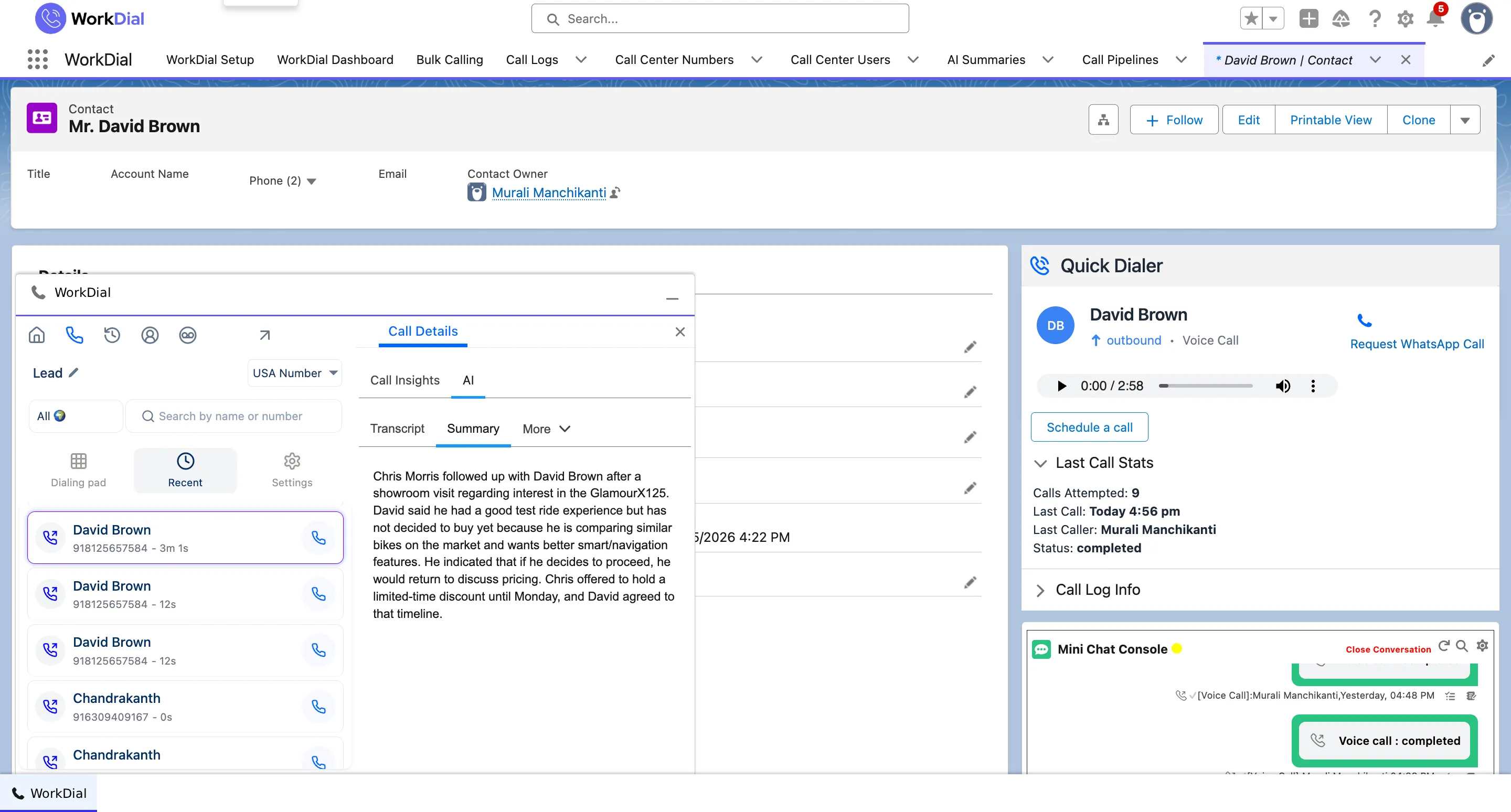Open recording more options menu

tap(1313, 386)
